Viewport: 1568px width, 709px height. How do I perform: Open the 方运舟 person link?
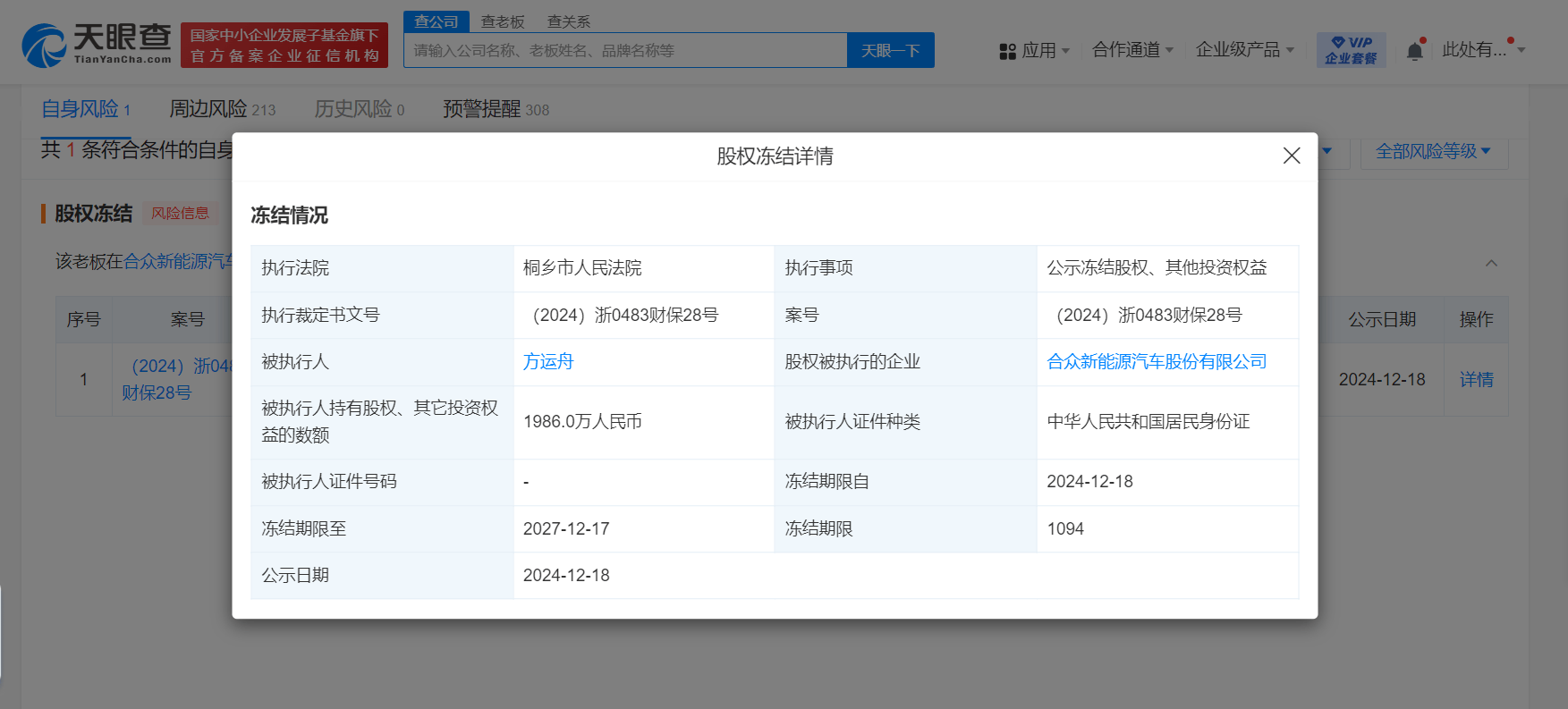pos(548,362)
